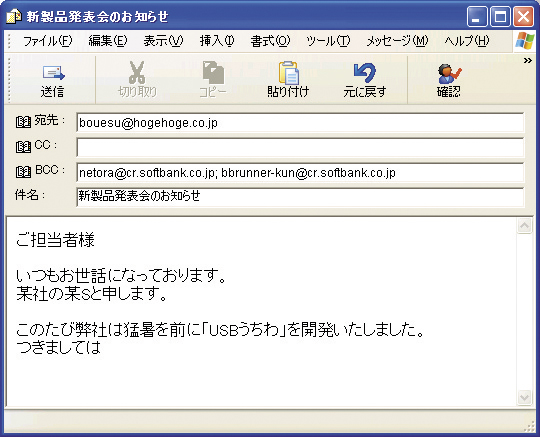Click the 切り取り scissors icon
The image size is (540, 437).
137,72
